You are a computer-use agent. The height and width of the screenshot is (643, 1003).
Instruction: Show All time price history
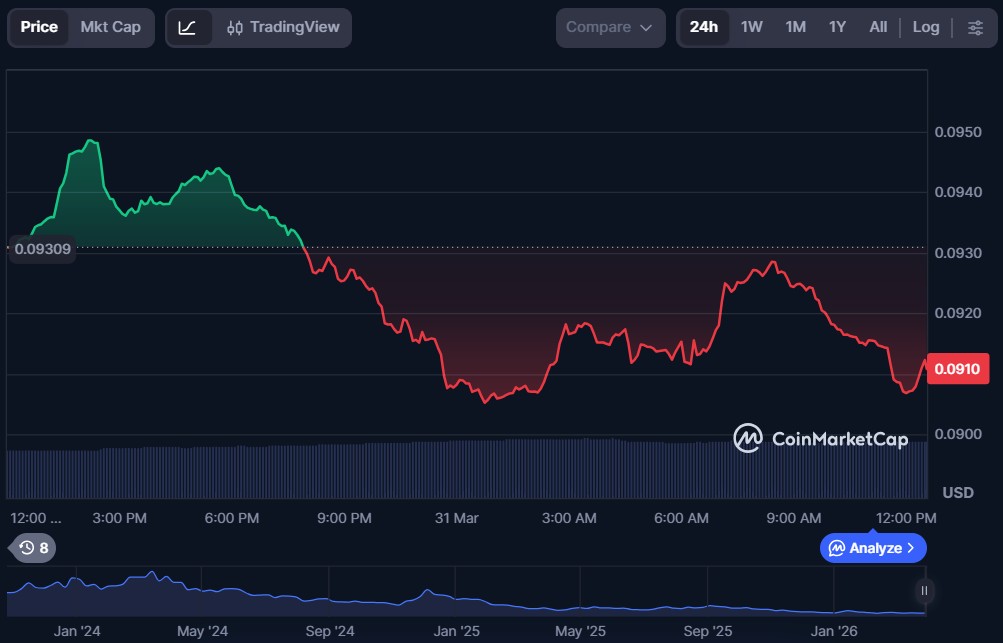tap(878, 27)
